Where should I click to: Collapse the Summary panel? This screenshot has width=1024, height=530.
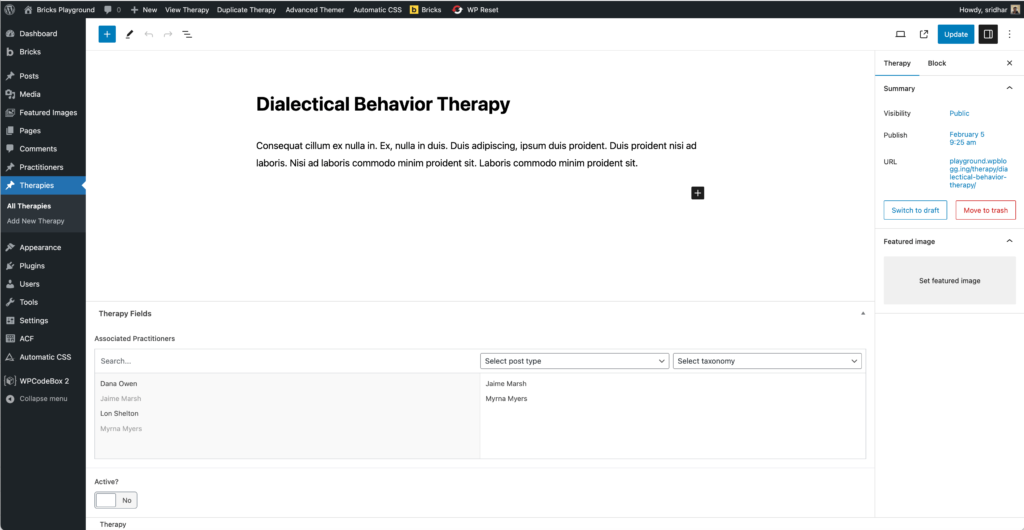(1010, 88)
